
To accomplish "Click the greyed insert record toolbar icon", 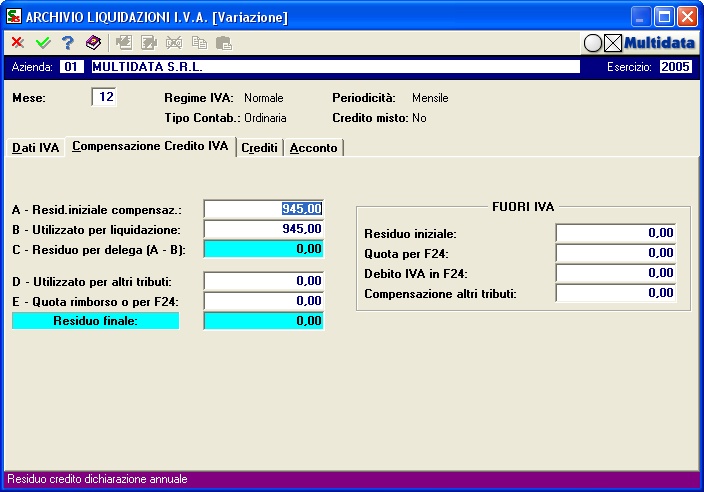I will [124, 43].
